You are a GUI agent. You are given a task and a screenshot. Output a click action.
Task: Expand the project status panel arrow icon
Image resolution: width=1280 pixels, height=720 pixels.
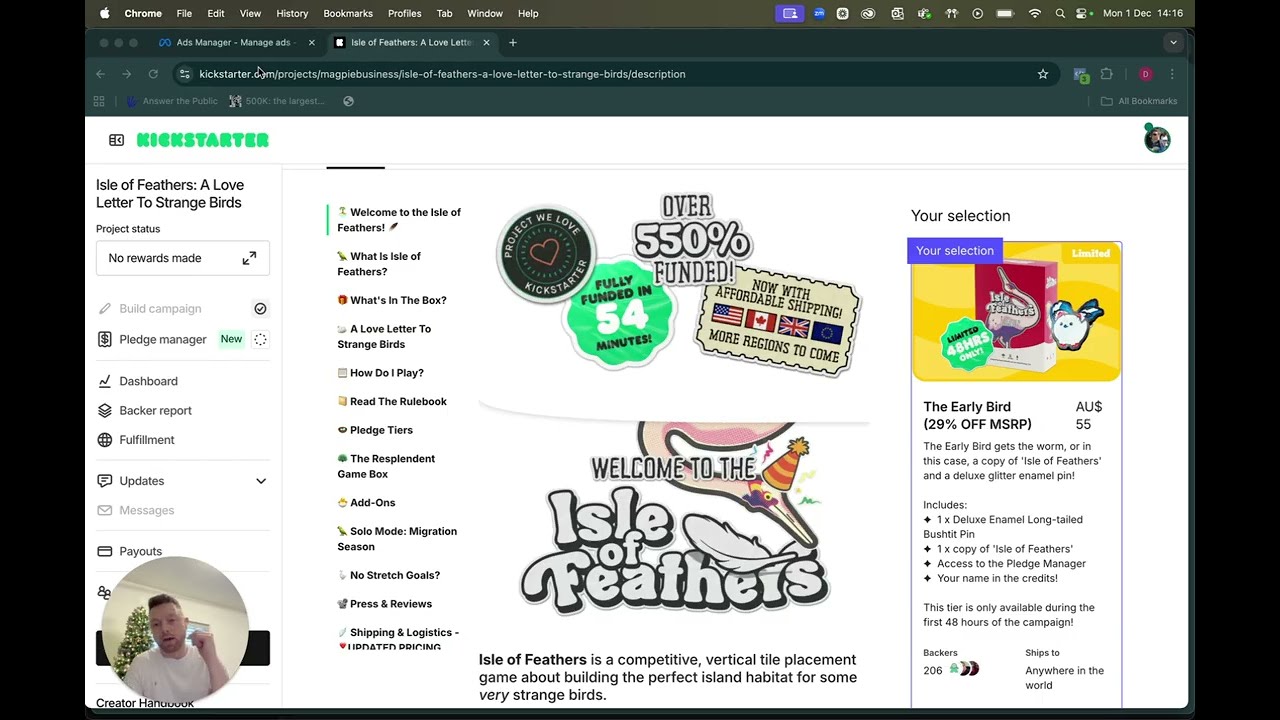click(x=249, y=258)
